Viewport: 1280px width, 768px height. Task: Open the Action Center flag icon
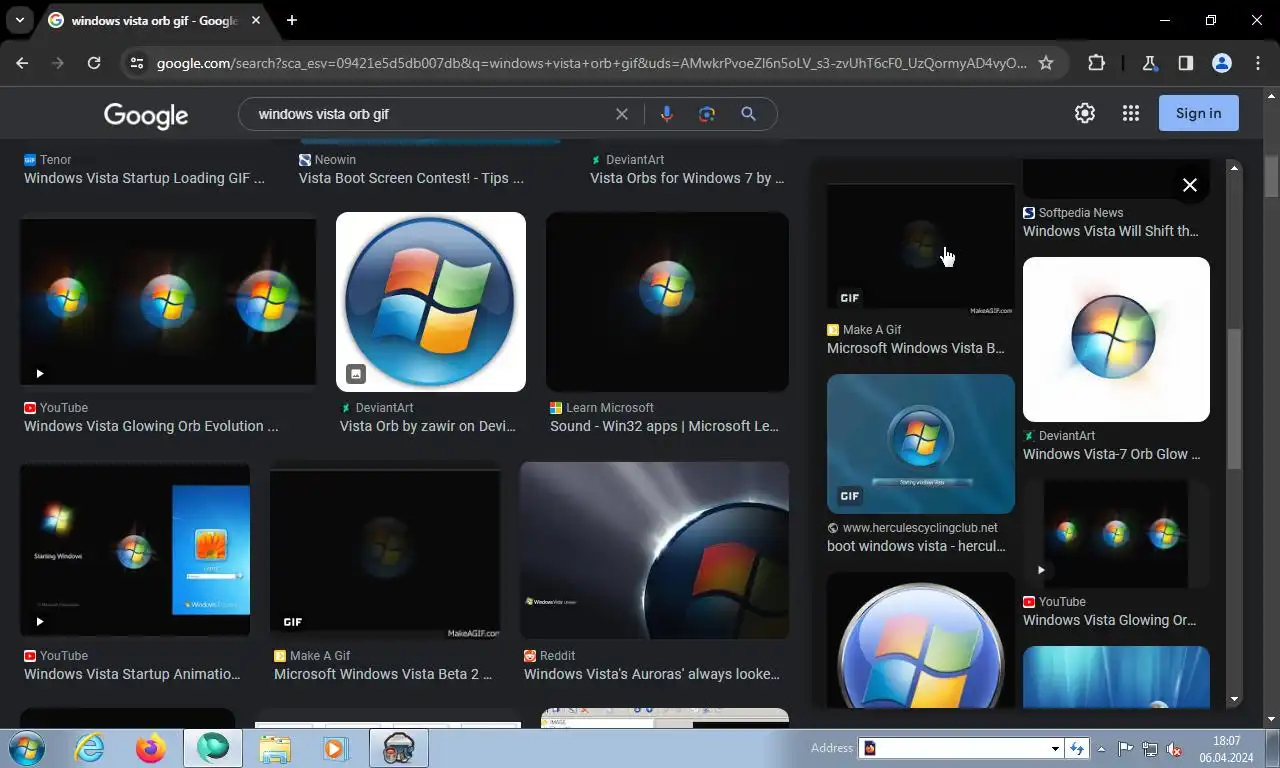click(x=1125, y=748)
